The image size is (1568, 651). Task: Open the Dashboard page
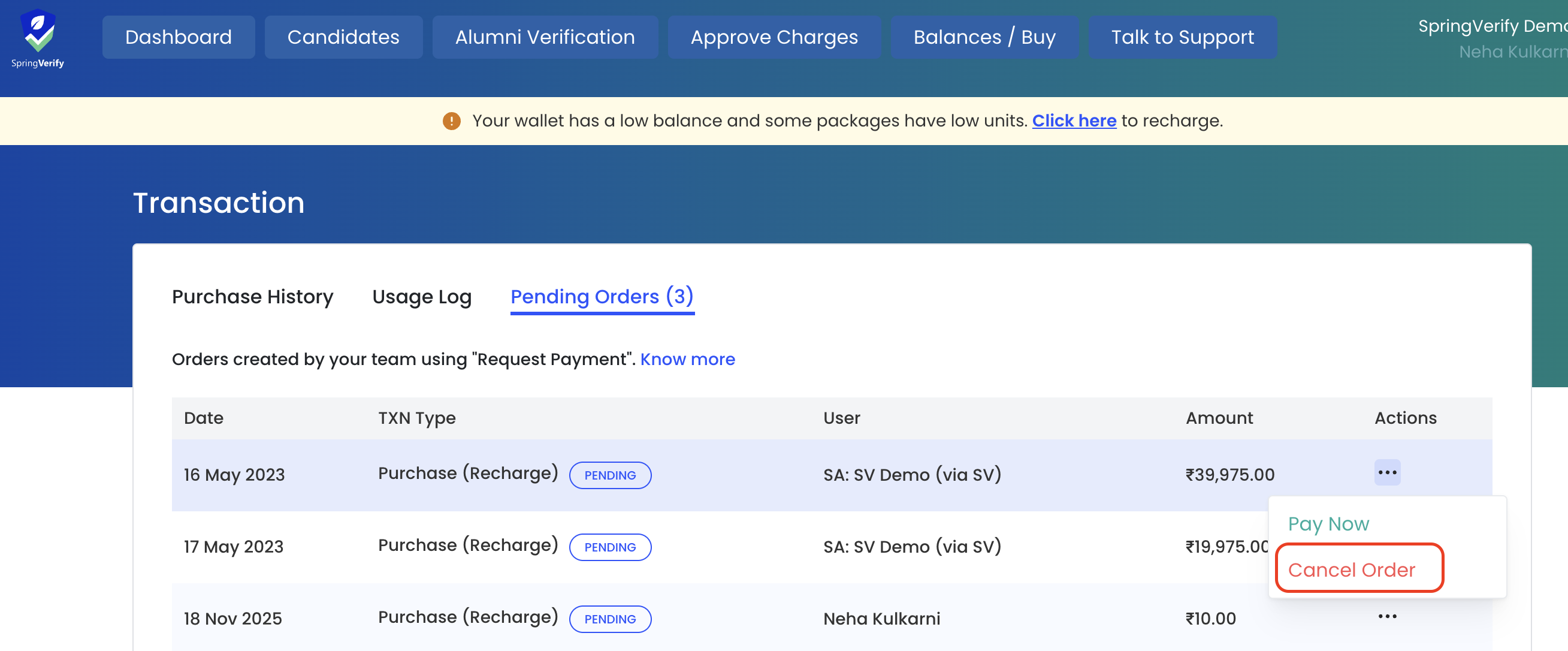(179, 37)
